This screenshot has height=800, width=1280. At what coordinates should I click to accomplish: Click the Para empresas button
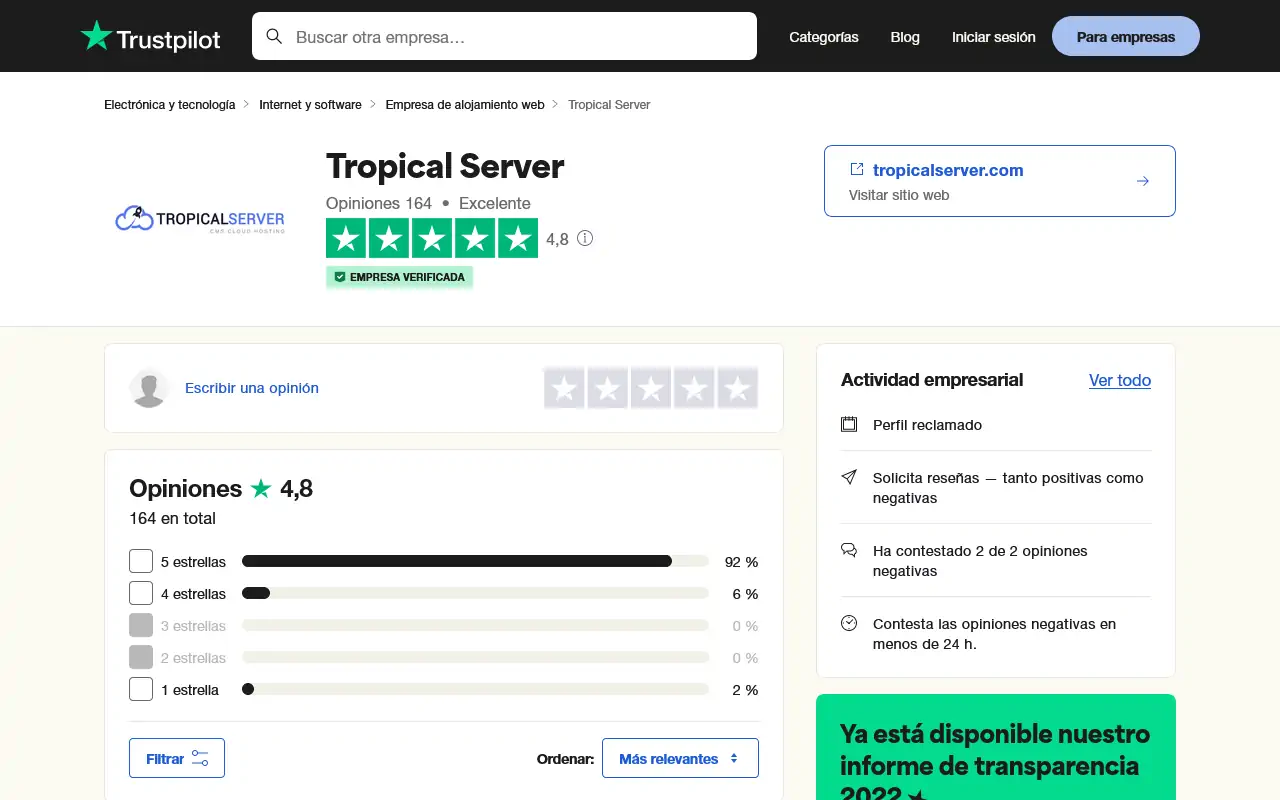[1126, 36]
